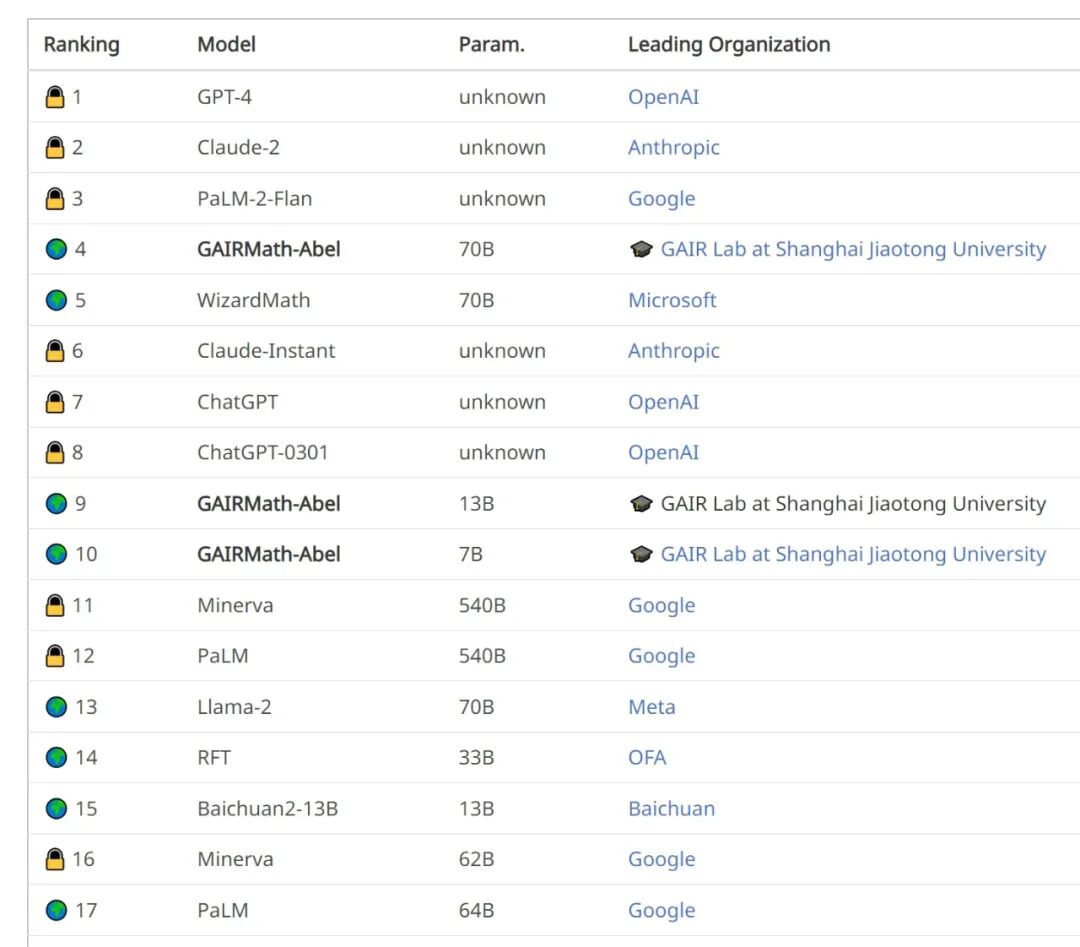The width and height of the screenshot is (1080, 947).
Task: Click the lock icon beside rank 11
Action: (x=55, y=605)
